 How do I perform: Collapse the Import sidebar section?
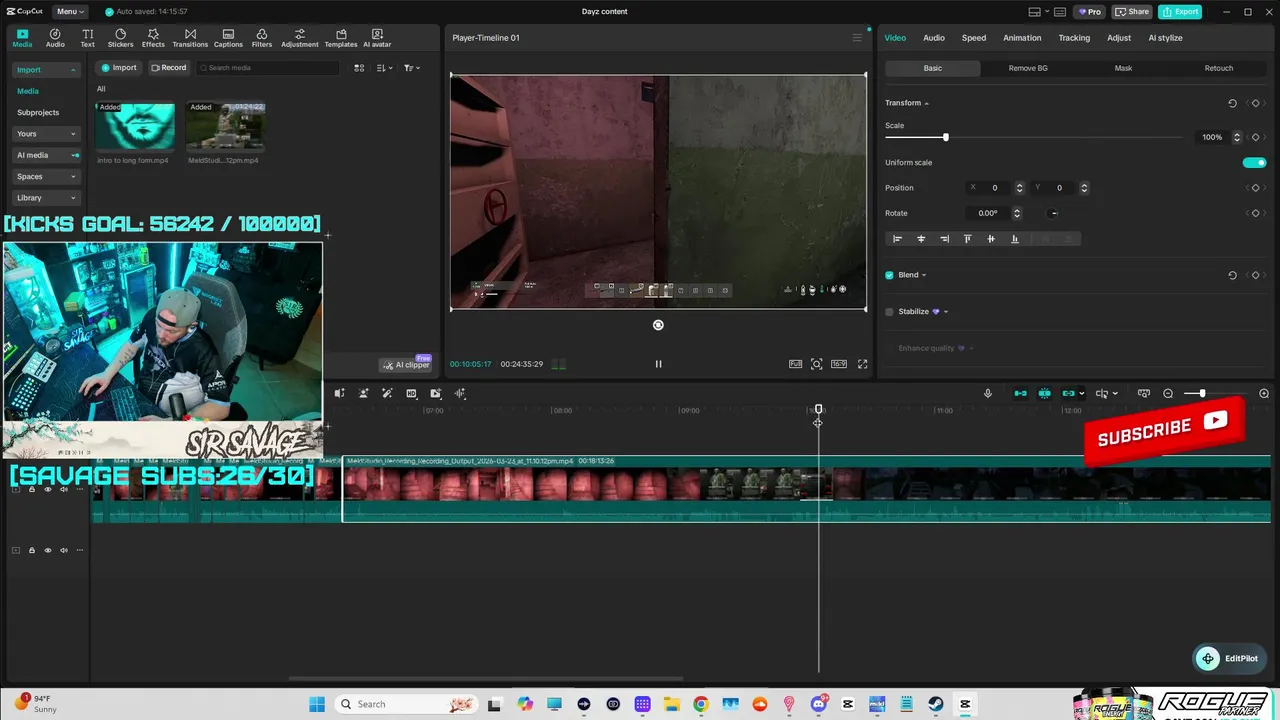(46, 70)
